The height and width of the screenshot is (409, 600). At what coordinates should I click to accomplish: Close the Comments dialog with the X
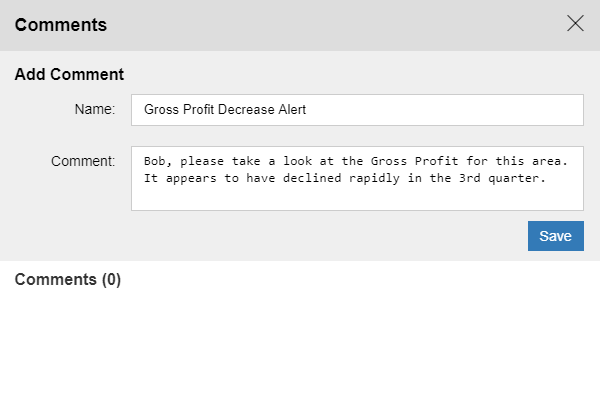tap(575, 24)
